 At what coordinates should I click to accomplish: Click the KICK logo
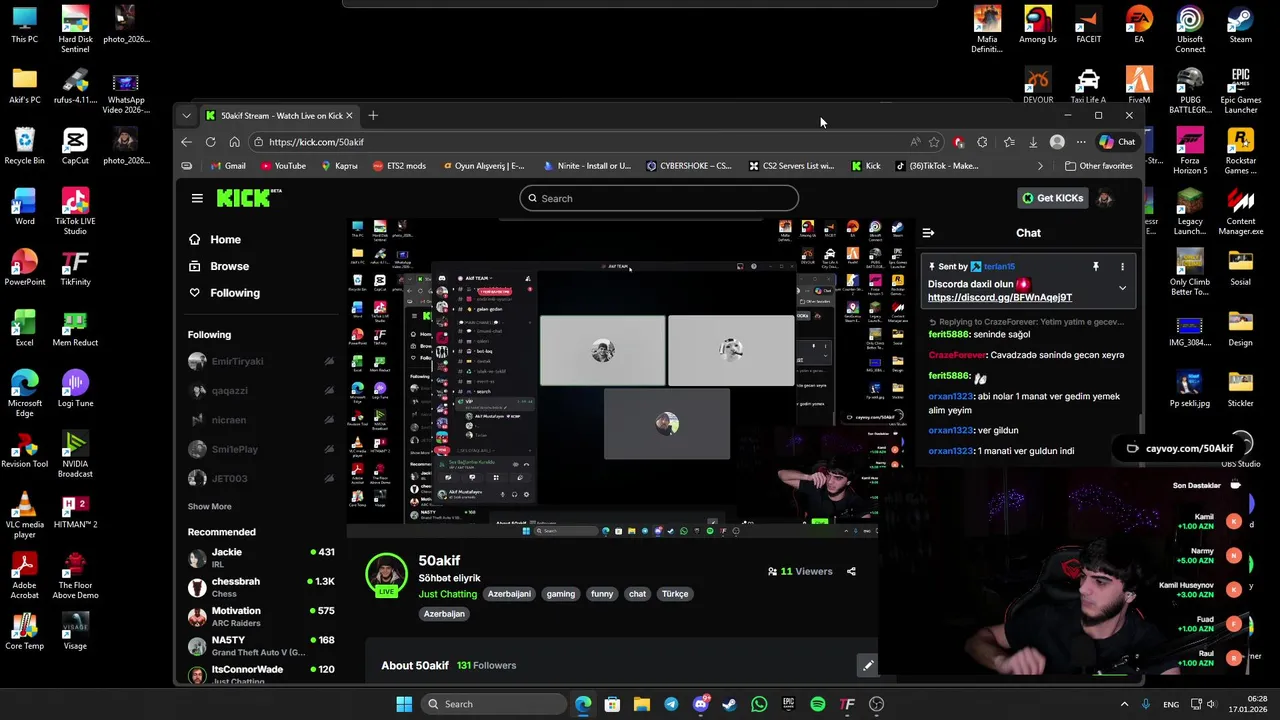(x=249, y=198)
